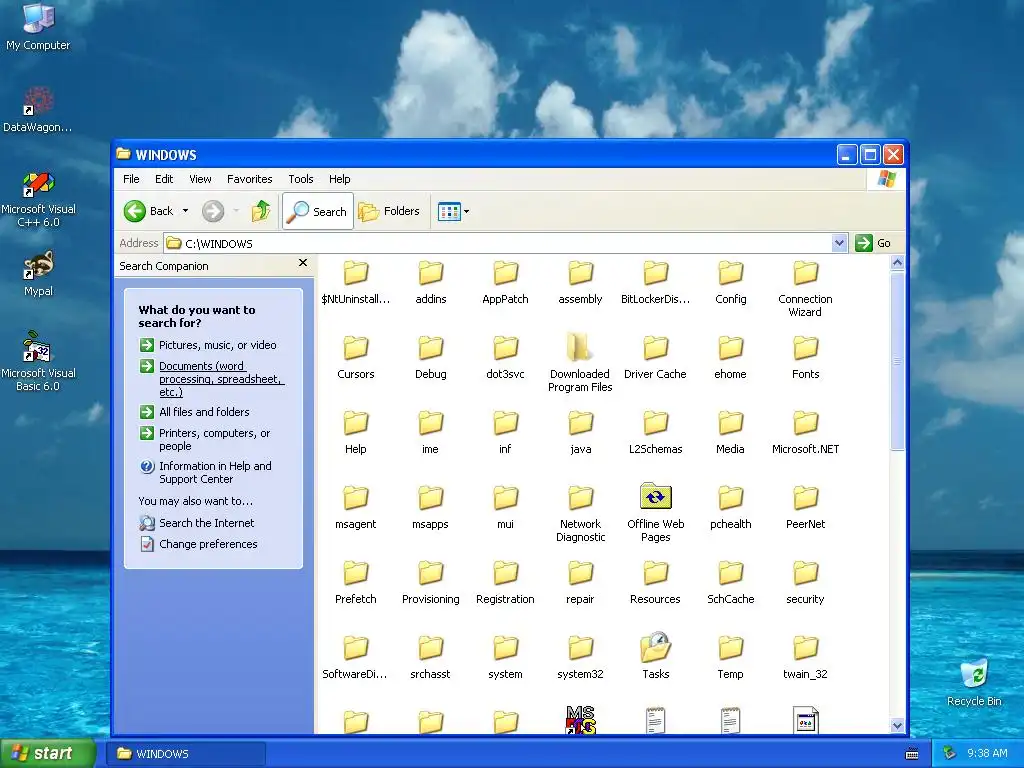Click Search the Internet link

[197, 522]
